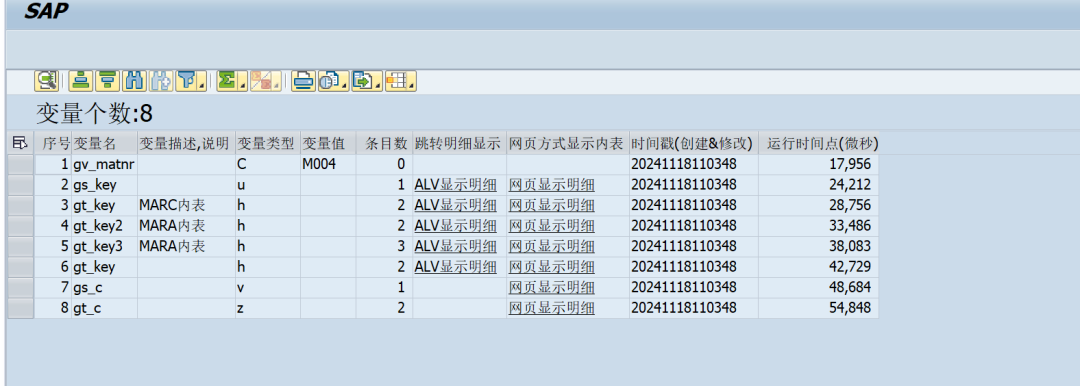Select row selector for gt_key2 row
The height and width of the screenshot is (386, 1080).
21,225
